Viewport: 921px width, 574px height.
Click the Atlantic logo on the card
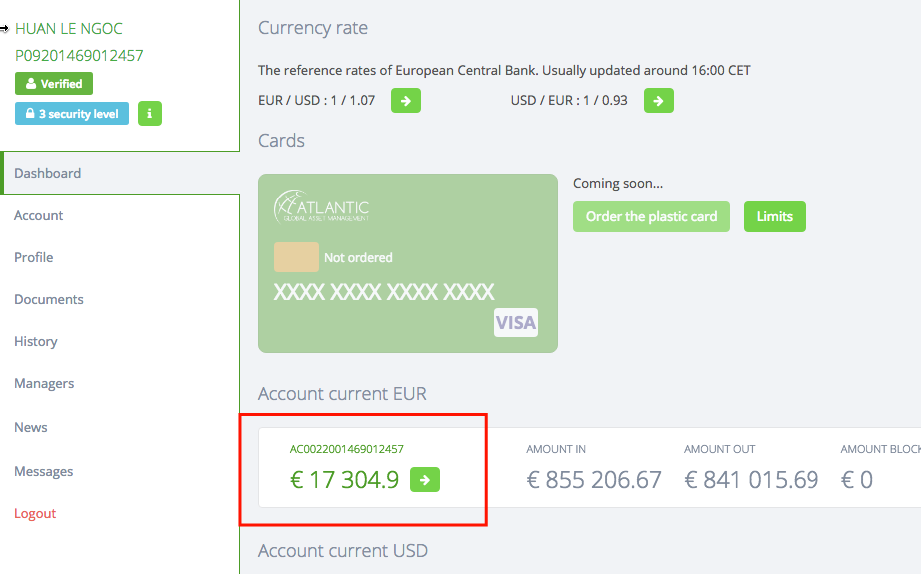click(x=321, y=206)
